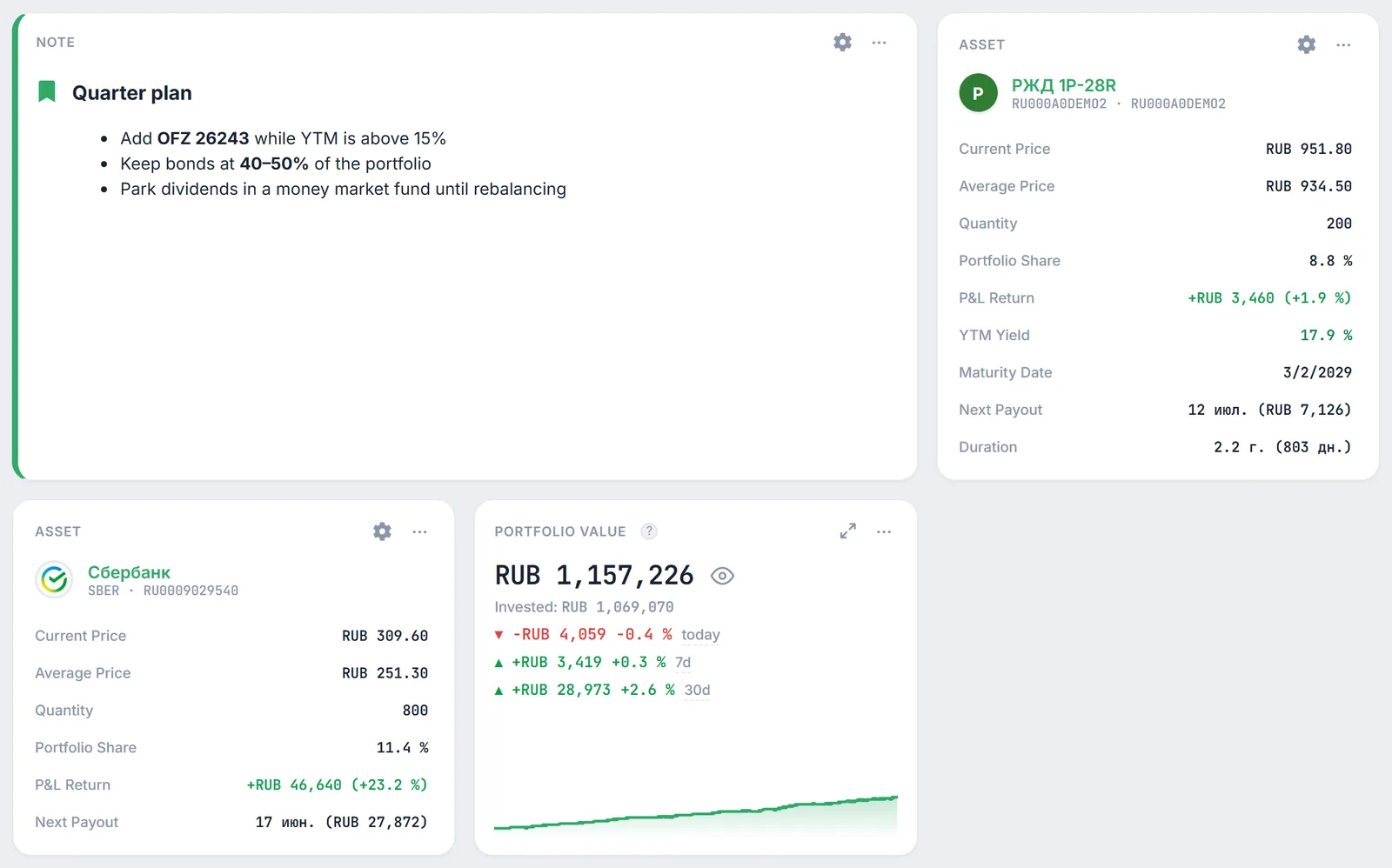The height and width of the screenshot is (868, 1392).
Task: Click the 'Park dividends in a money market' line
Action: pyautogui.click(x=343, y=189)
